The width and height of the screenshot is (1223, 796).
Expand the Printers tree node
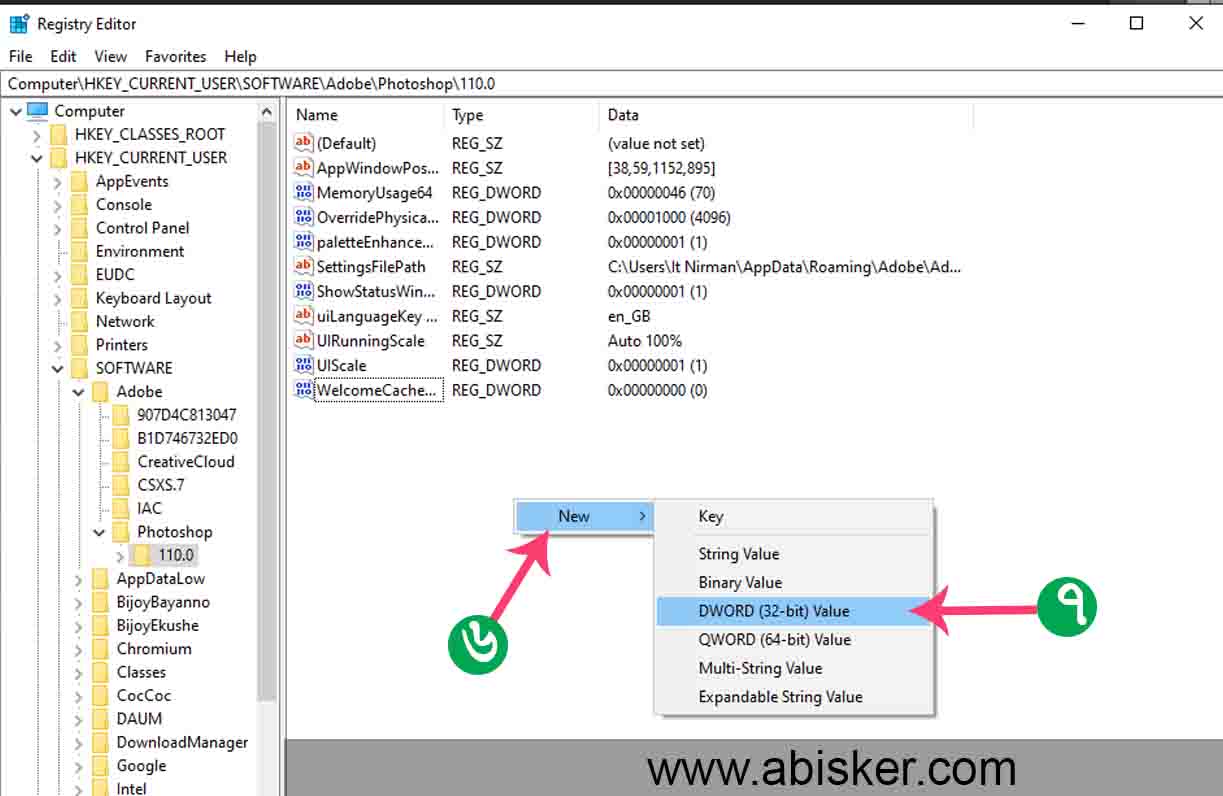pos(57,345)
